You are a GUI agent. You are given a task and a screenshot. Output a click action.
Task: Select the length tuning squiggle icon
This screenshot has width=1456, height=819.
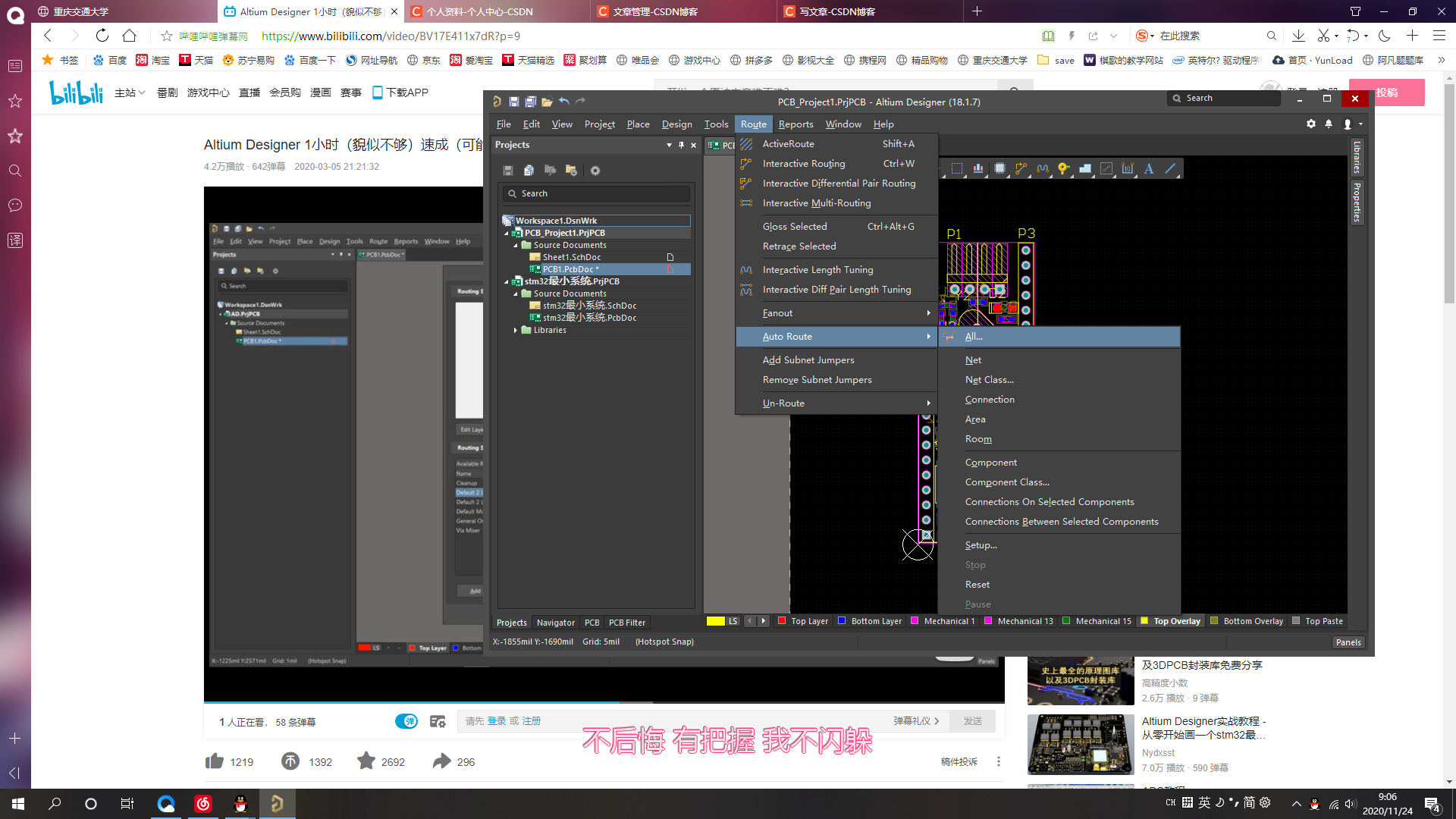point(1043,169)
